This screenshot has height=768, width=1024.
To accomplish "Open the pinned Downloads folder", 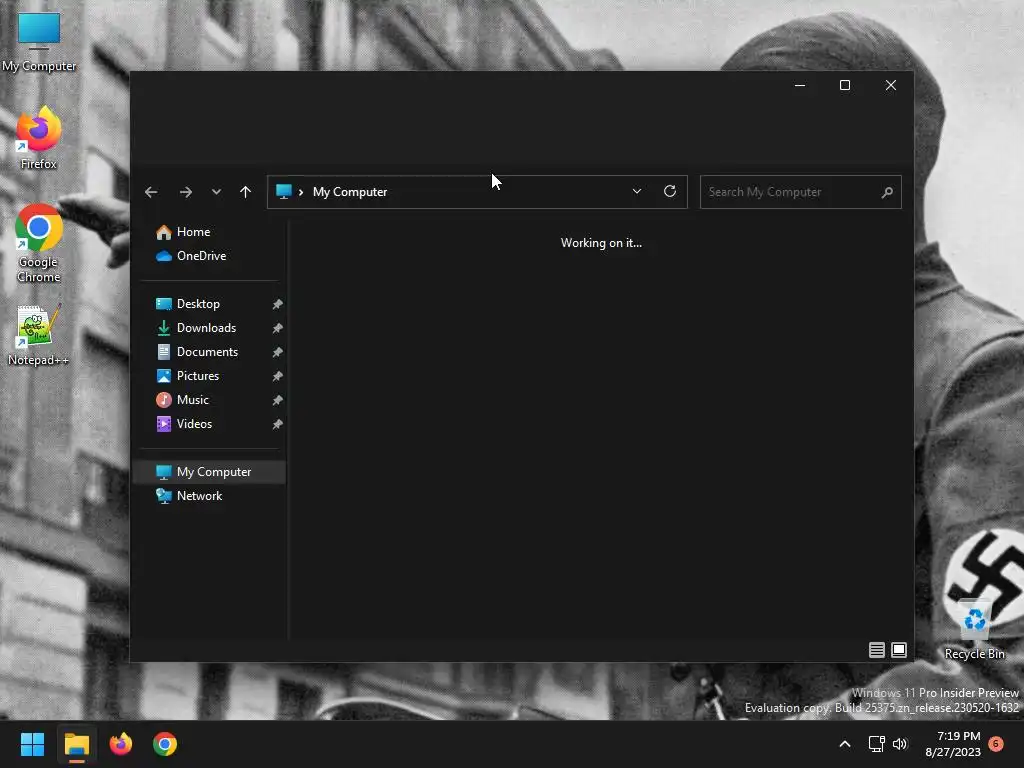I will point(196,328).
